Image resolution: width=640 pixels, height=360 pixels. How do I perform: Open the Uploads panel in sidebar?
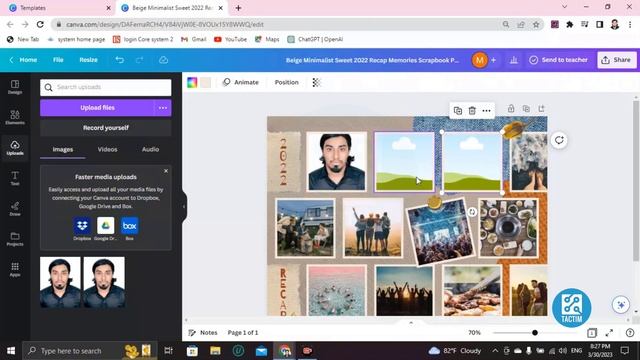pyautogui.click(x=15, y=147)
